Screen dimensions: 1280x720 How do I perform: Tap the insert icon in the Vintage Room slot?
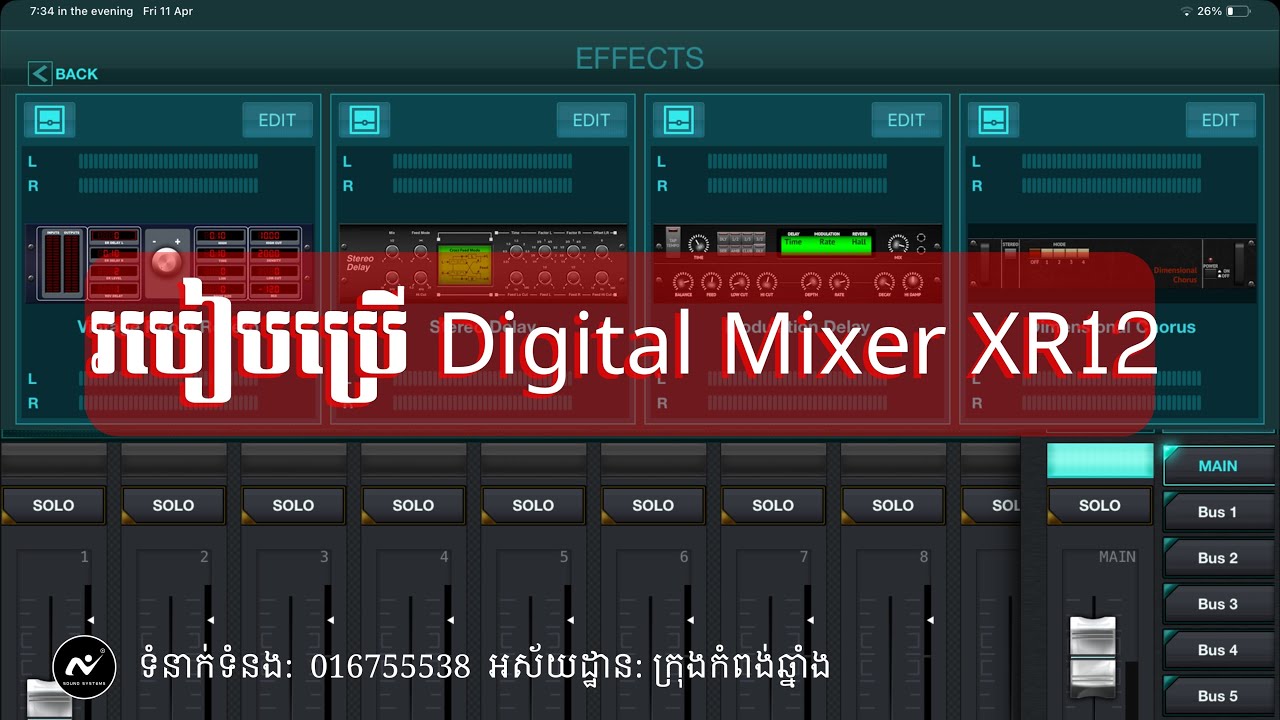pos(50,120)
